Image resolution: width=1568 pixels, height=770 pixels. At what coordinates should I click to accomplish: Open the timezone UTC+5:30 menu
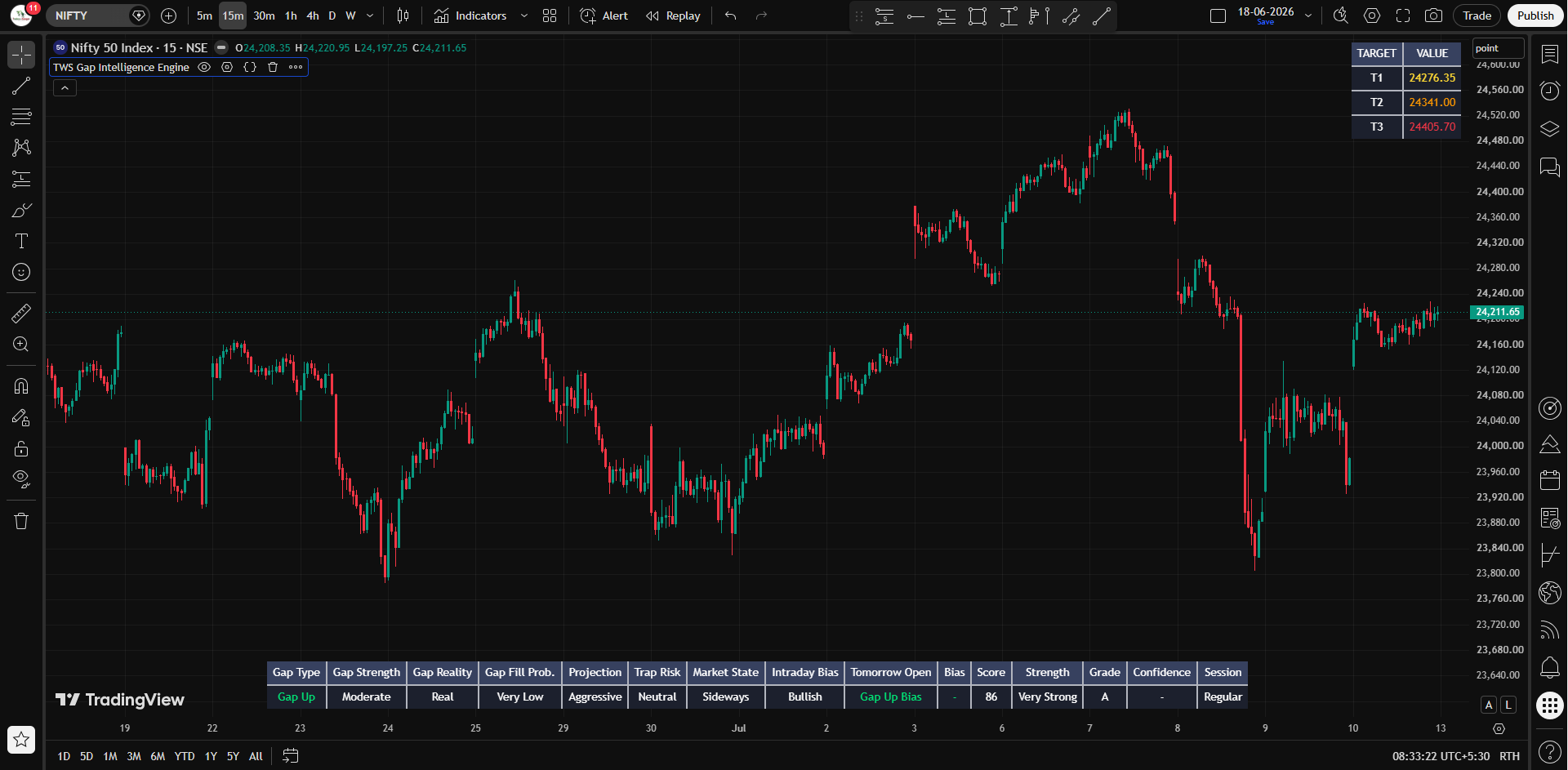coord(1441,756)
